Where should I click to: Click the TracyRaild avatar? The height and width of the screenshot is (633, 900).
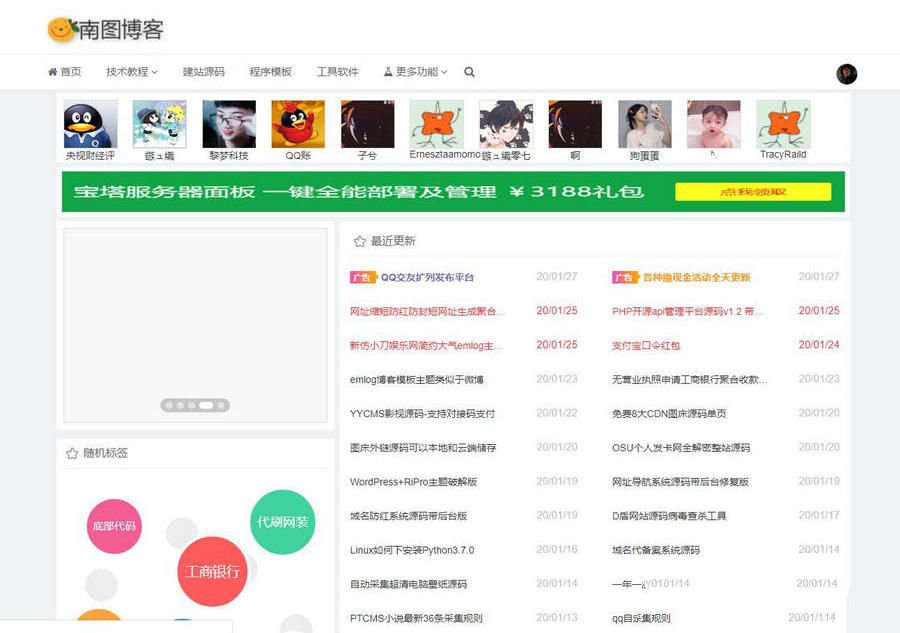pos(783,124)
